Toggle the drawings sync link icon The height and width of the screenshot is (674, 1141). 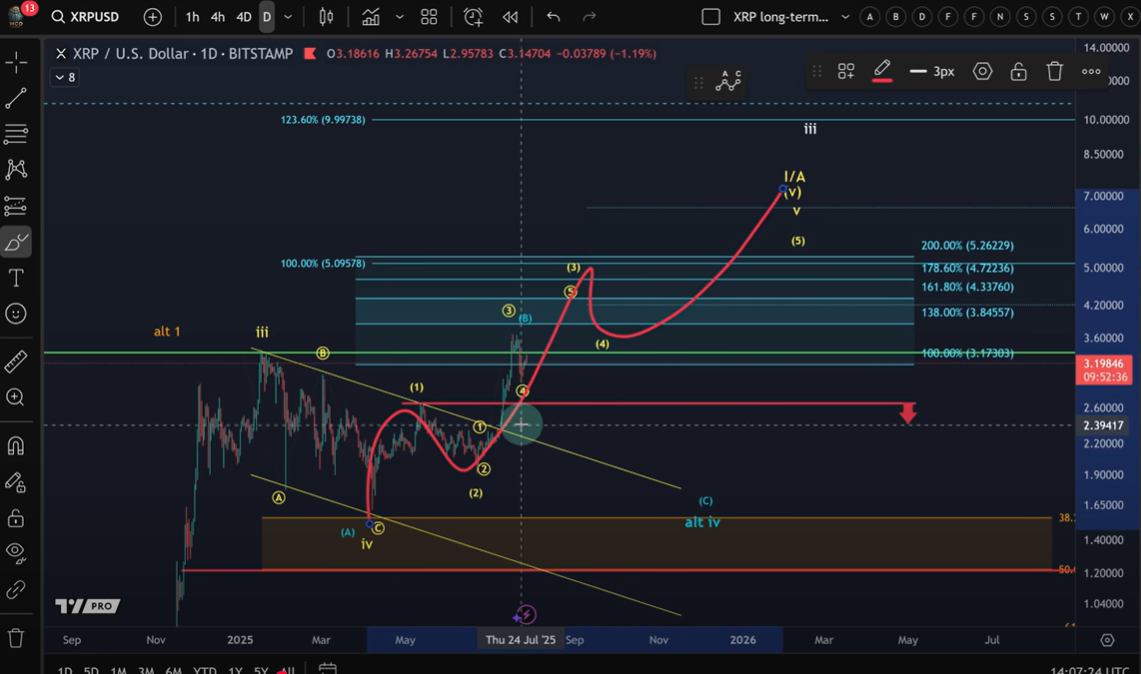[16, 589]
